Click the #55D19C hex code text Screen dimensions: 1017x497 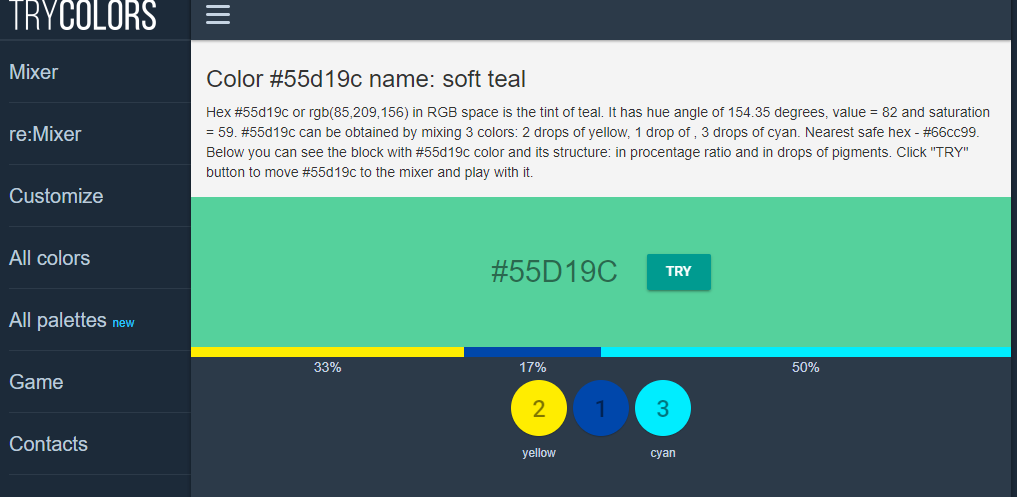pyautogui.click(x=554, y=272)
